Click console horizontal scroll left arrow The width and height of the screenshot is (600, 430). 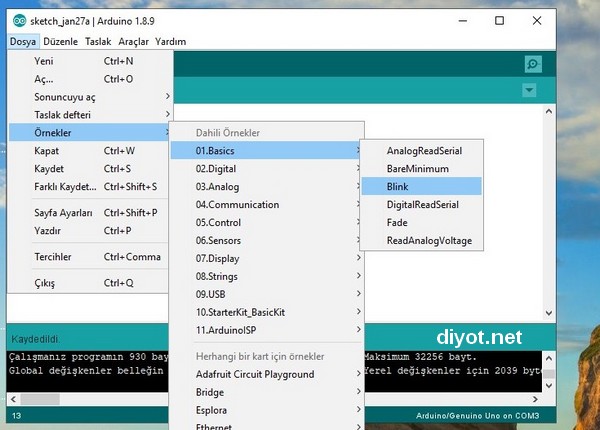pos(13,399)
